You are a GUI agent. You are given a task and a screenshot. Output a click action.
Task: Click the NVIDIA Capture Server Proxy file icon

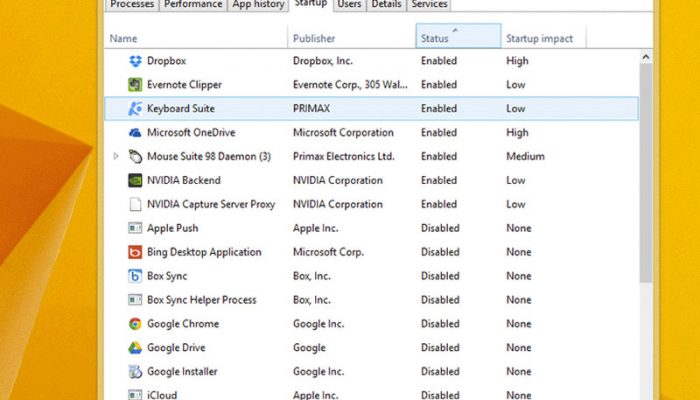pos(135,204)
